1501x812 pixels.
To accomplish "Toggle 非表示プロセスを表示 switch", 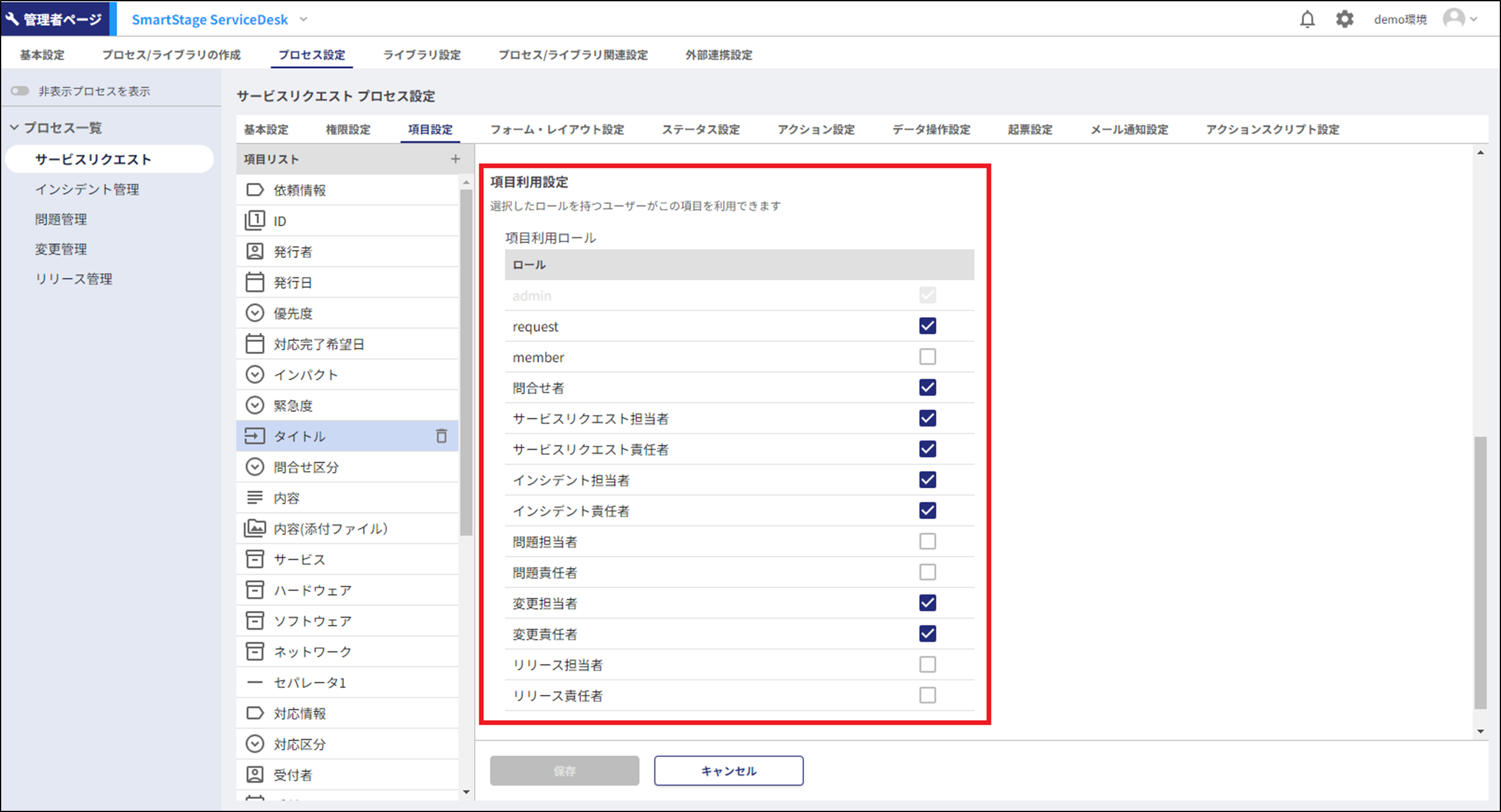I will click(x=20, y=91).
